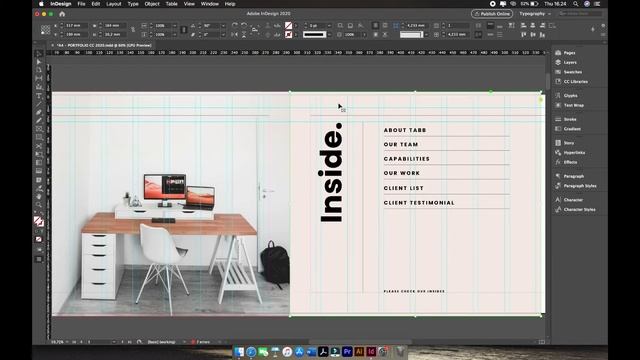The height and width of the screenshot is (360, 640).
Task: Click the Adobe Stock search field
Action: pos(580,14)
